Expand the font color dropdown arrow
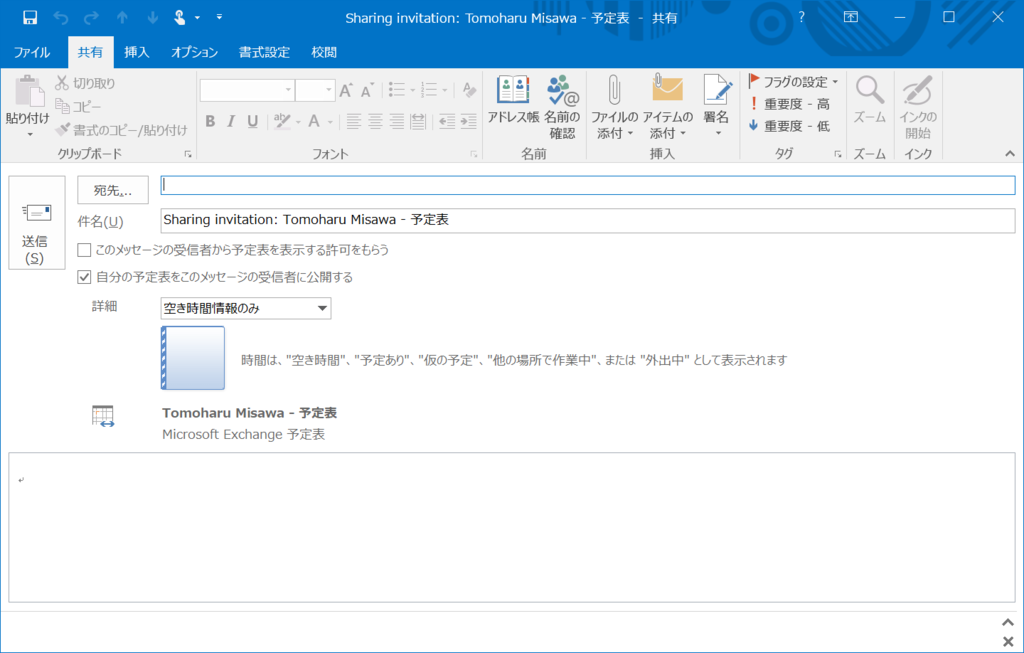The image size is (1024, 653). click(330, 121)
